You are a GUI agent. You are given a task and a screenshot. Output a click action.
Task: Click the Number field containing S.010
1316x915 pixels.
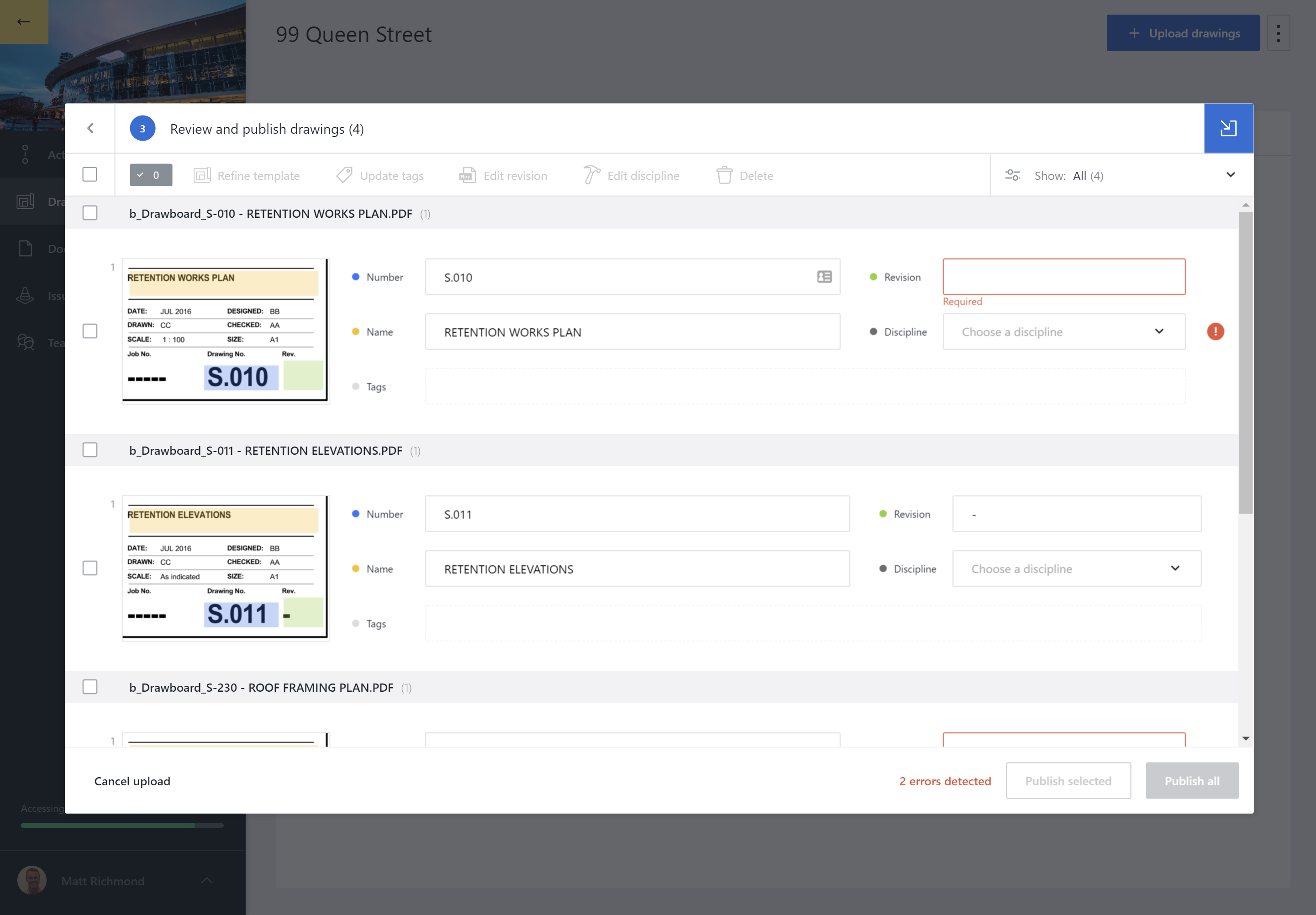pos(633,277)
